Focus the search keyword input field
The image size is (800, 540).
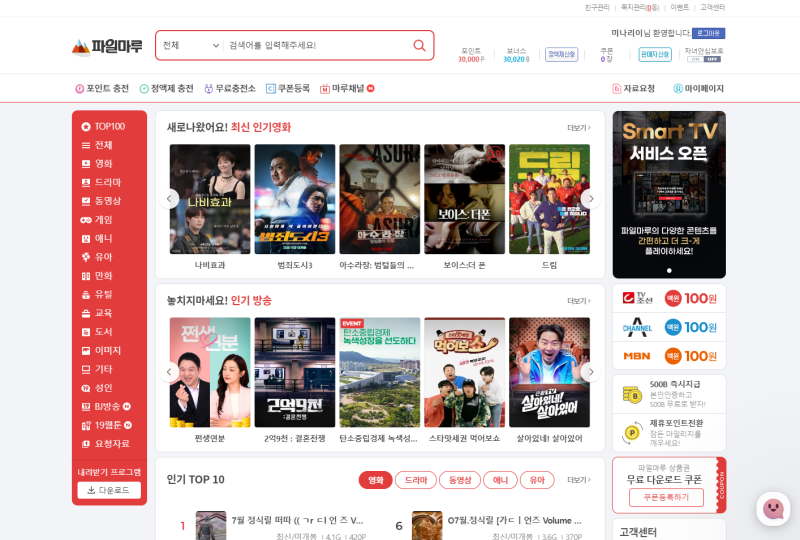(317, 45)
